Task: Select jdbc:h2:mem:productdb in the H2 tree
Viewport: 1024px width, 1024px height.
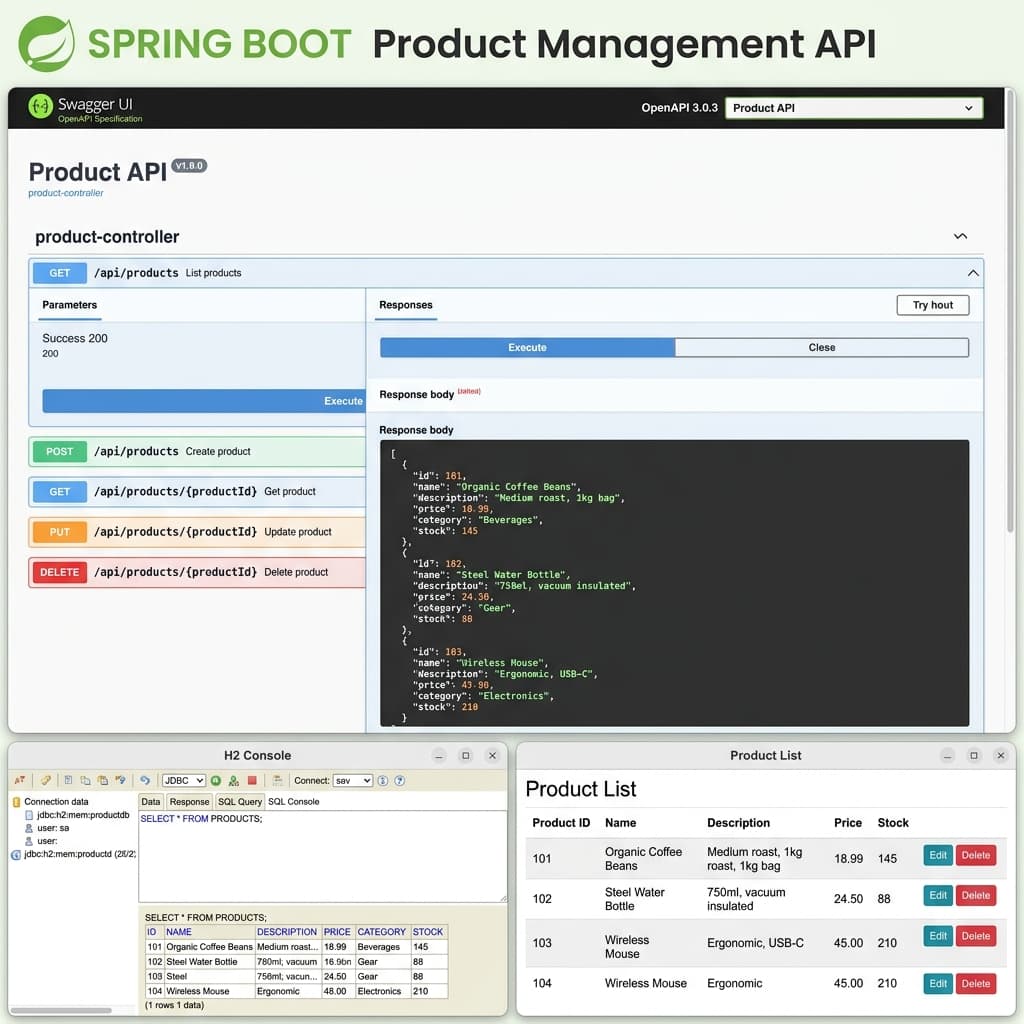Action: 77,815
